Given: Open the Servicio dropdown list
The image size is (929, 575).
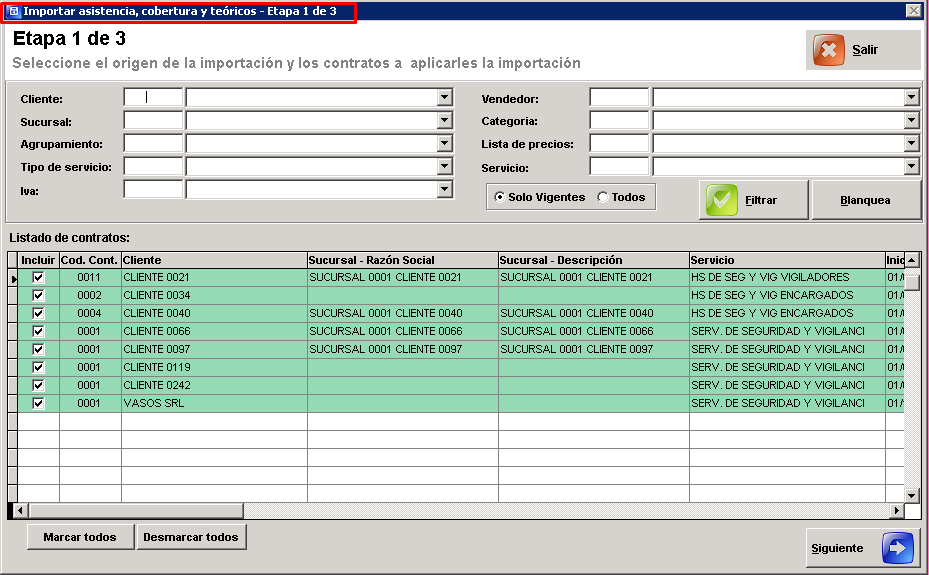Looking at the screenshot, I should pyautogui.click(x=911, y=166).
